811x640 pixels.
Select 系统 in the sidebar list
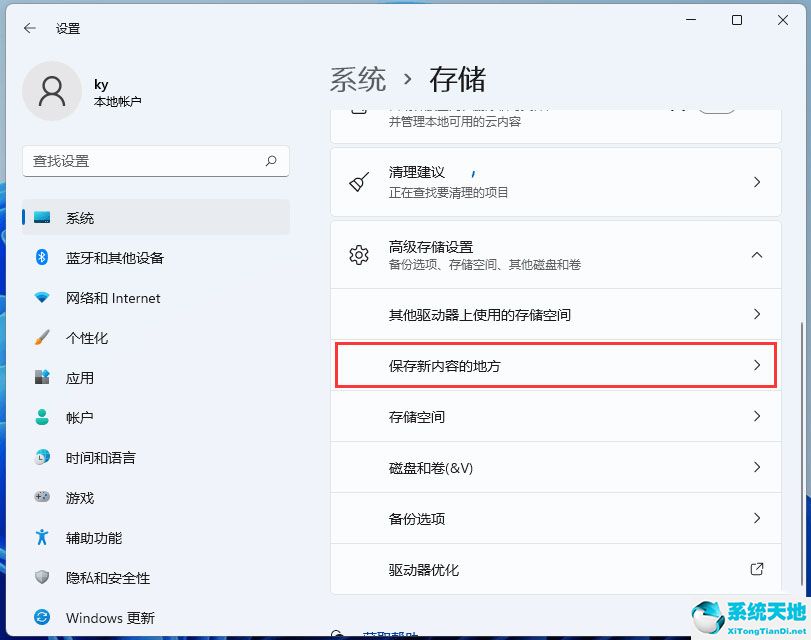(80, 218)
